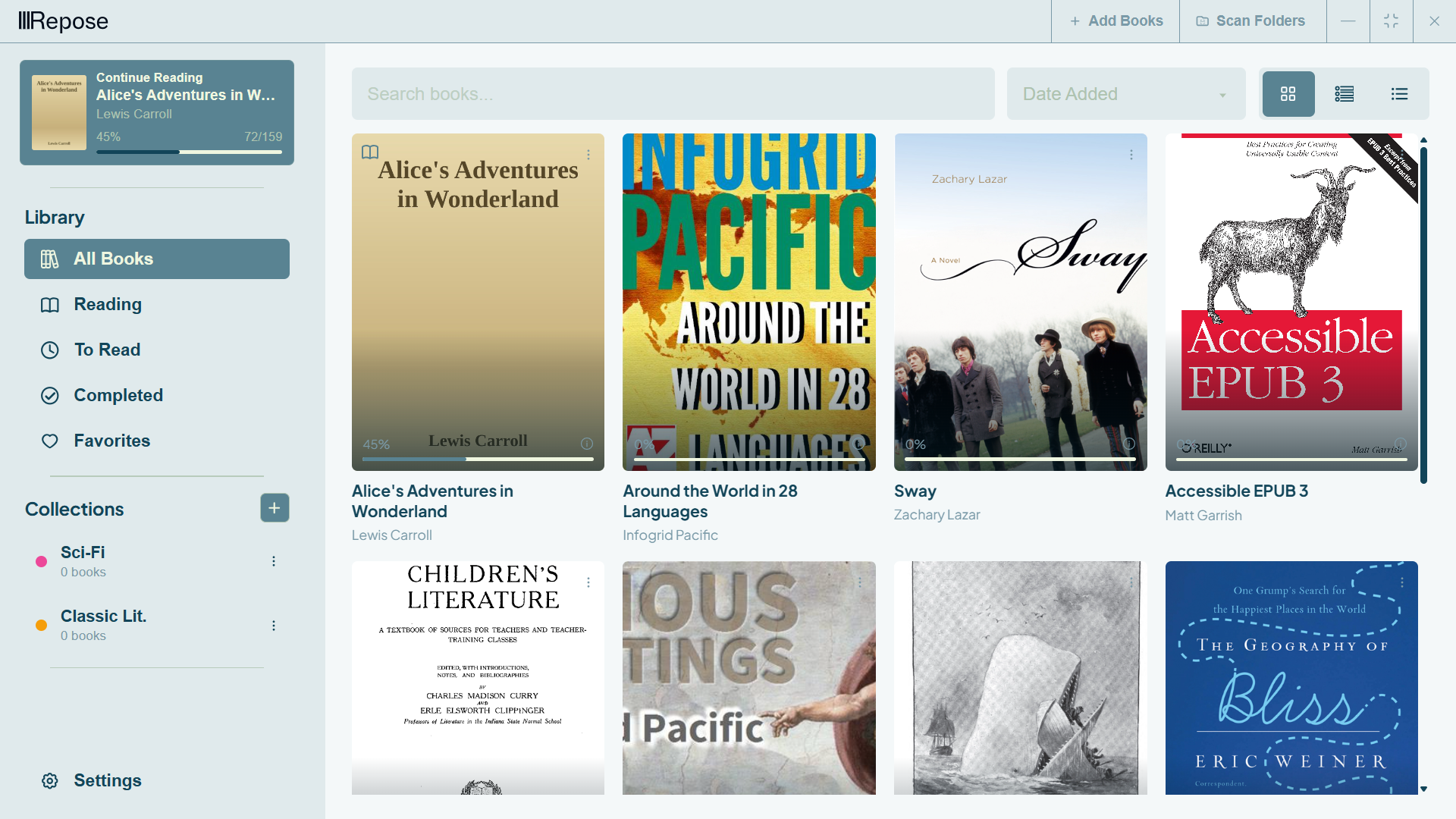Click pink Sci-Fi collection color dot
1456x819 pixels.
pos(42,562)
